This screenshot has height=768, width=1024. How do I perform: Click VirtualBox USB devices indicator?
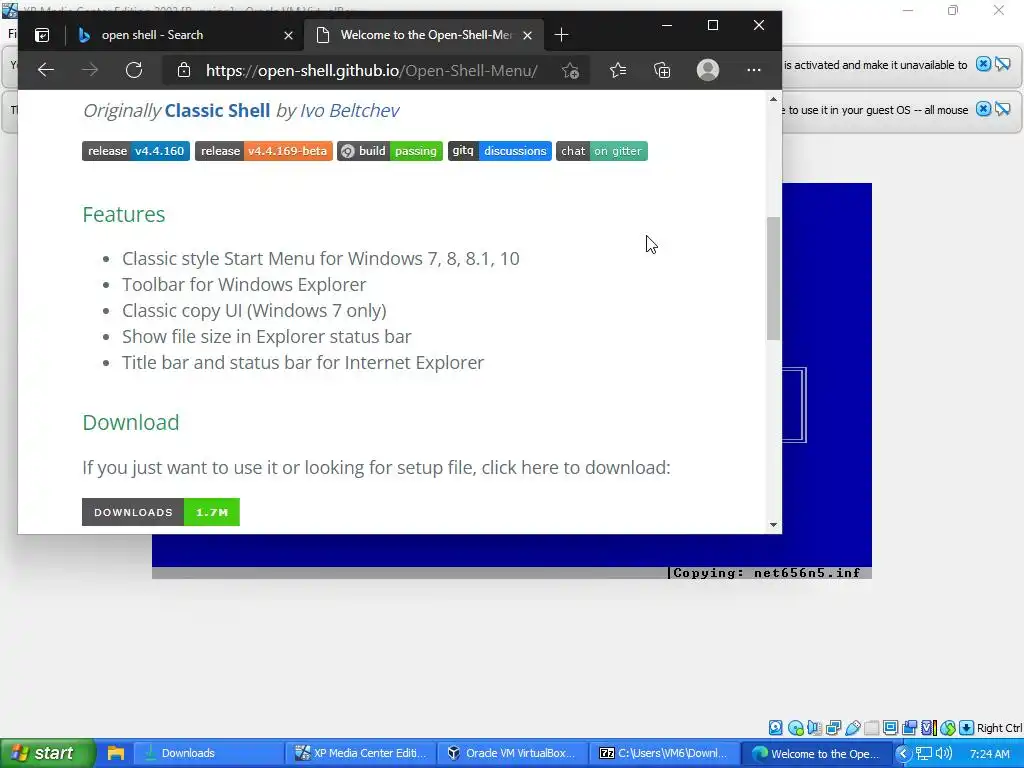click(853, 728)
